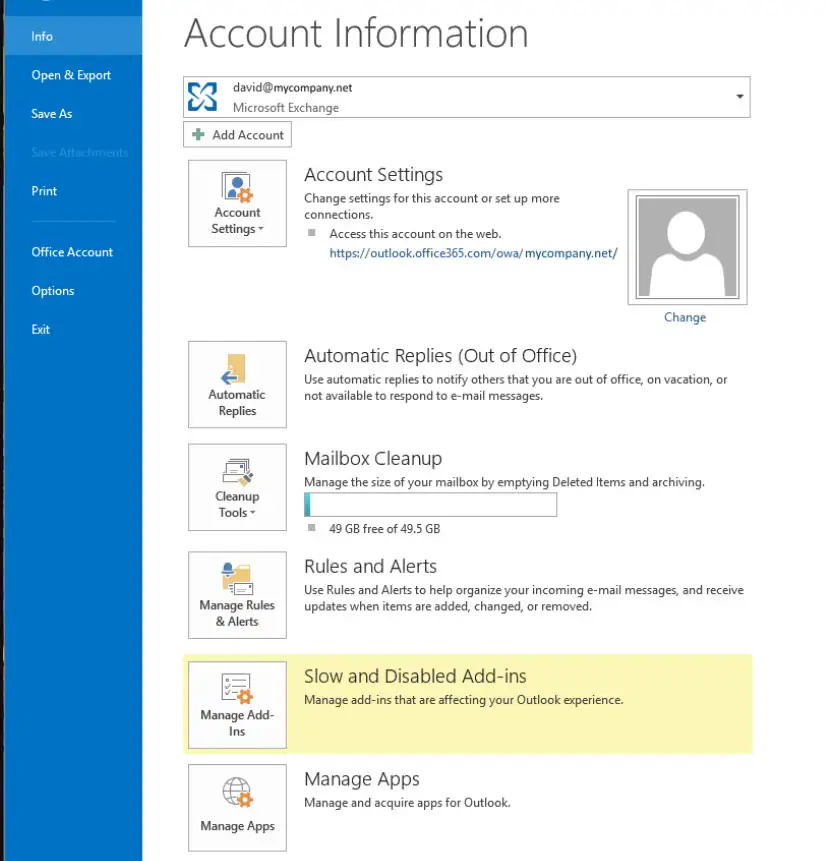
Task: Open Options in the sidebar
Action: tap(53, 290)
